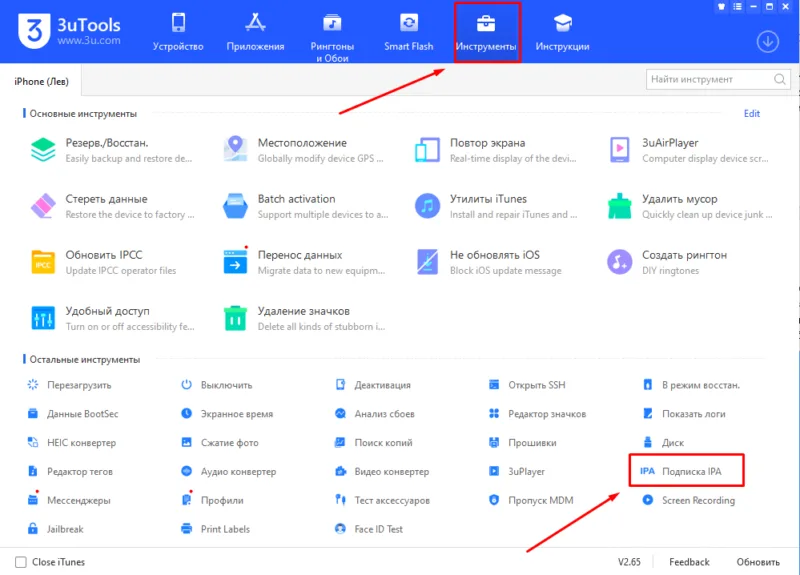Launch the Создать рингтон icon

[x=619, y=262]
